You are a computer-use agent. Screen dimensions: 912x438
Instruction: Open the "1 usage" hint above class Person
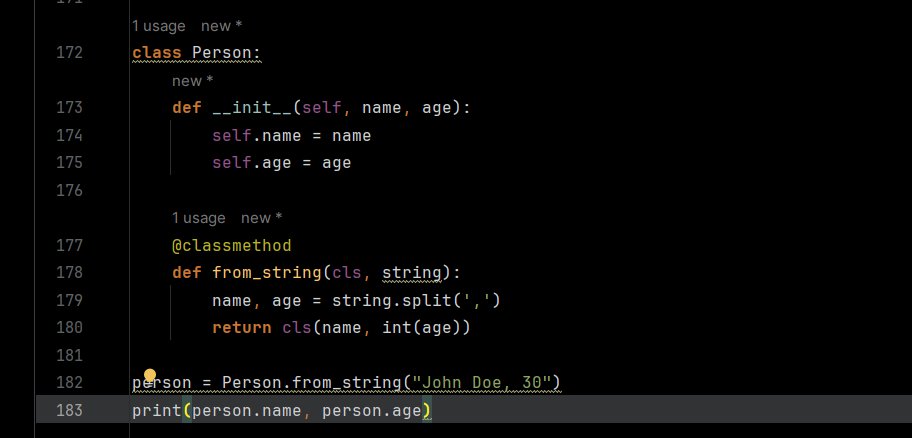(x=158, y=26)
